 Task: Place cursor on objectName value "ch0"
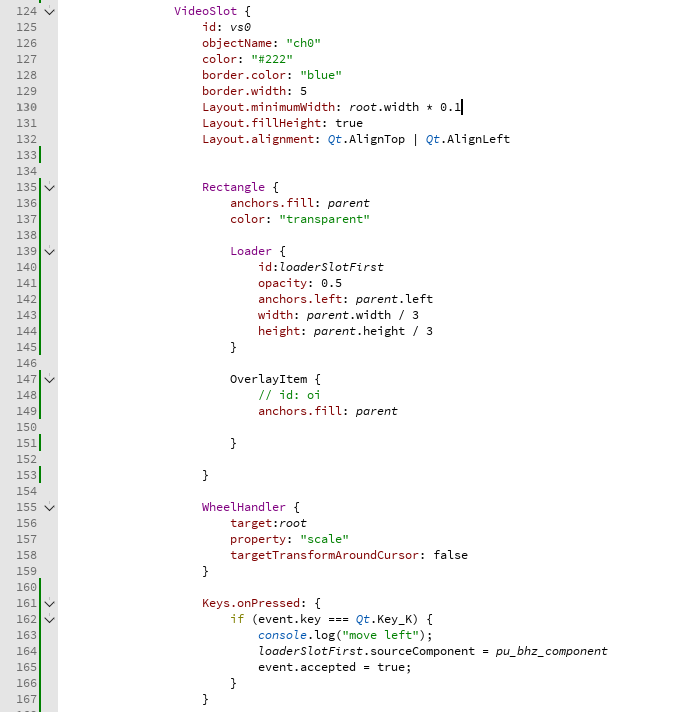click(303, 43)
